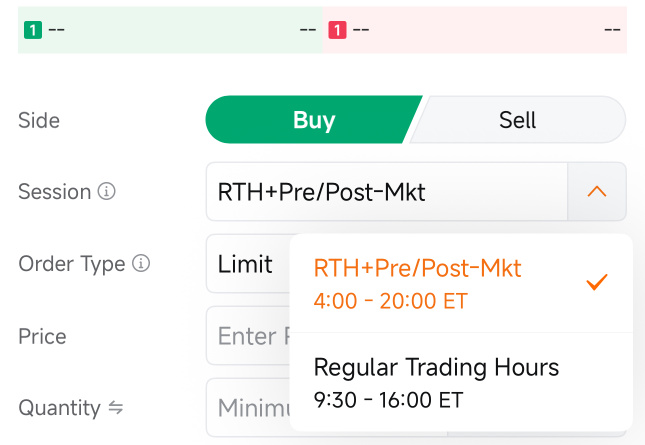Click the Side label text
The width and height of the screenshot is (645, 445).
click(39, 121)
